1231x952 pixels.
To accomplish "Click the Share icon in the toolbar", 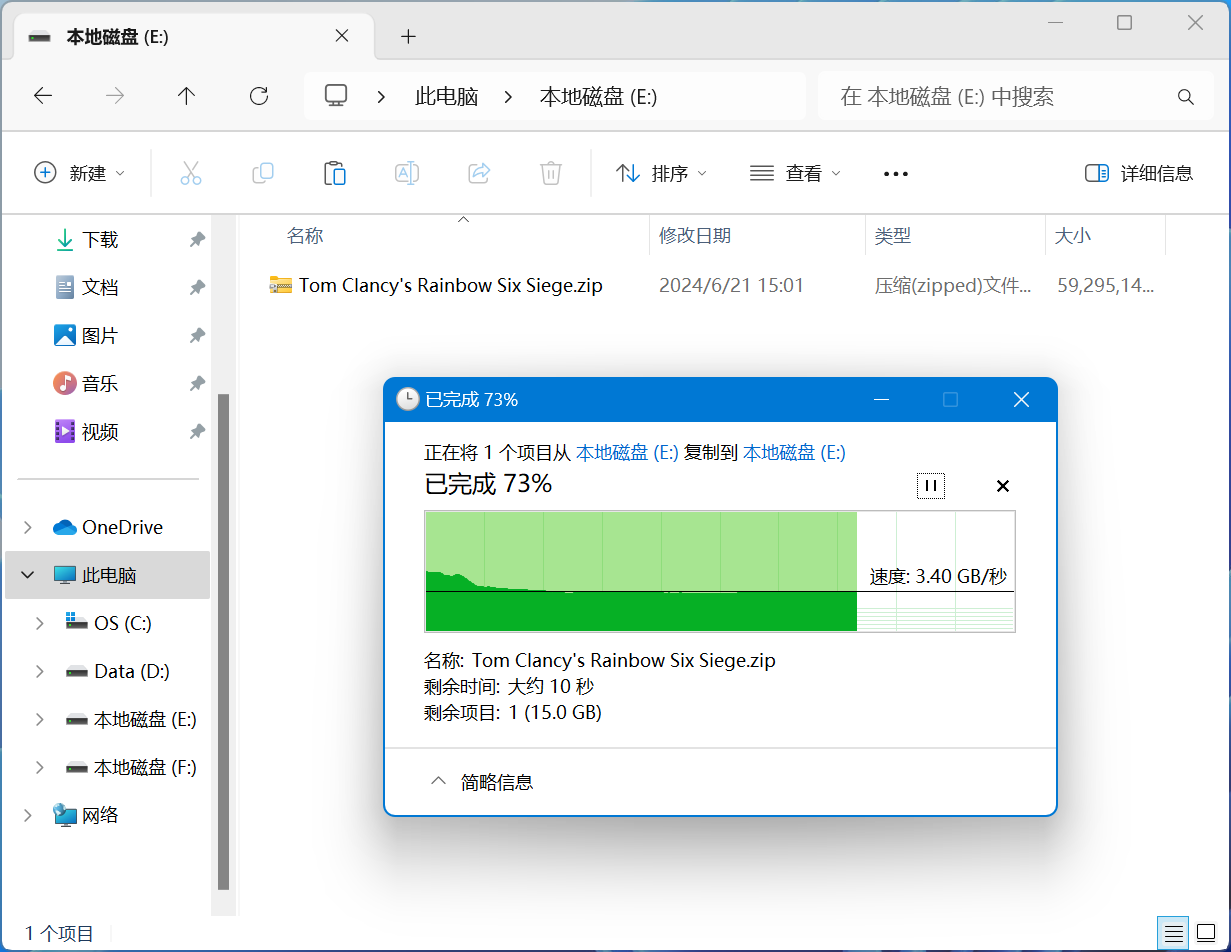I will (478, 172).
